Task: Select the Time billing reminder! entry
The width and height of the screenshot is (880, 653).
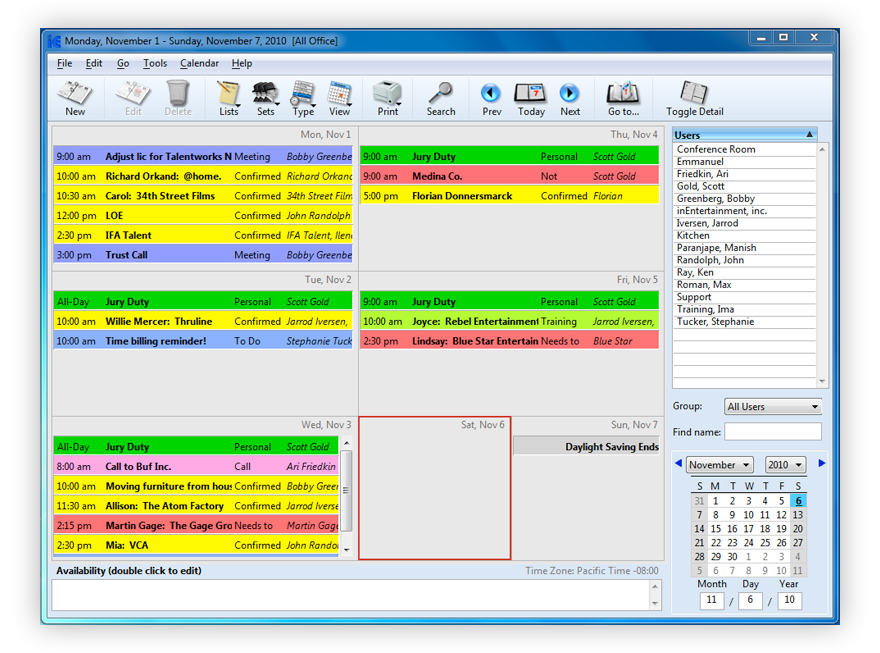Action: tap(203, 341)
